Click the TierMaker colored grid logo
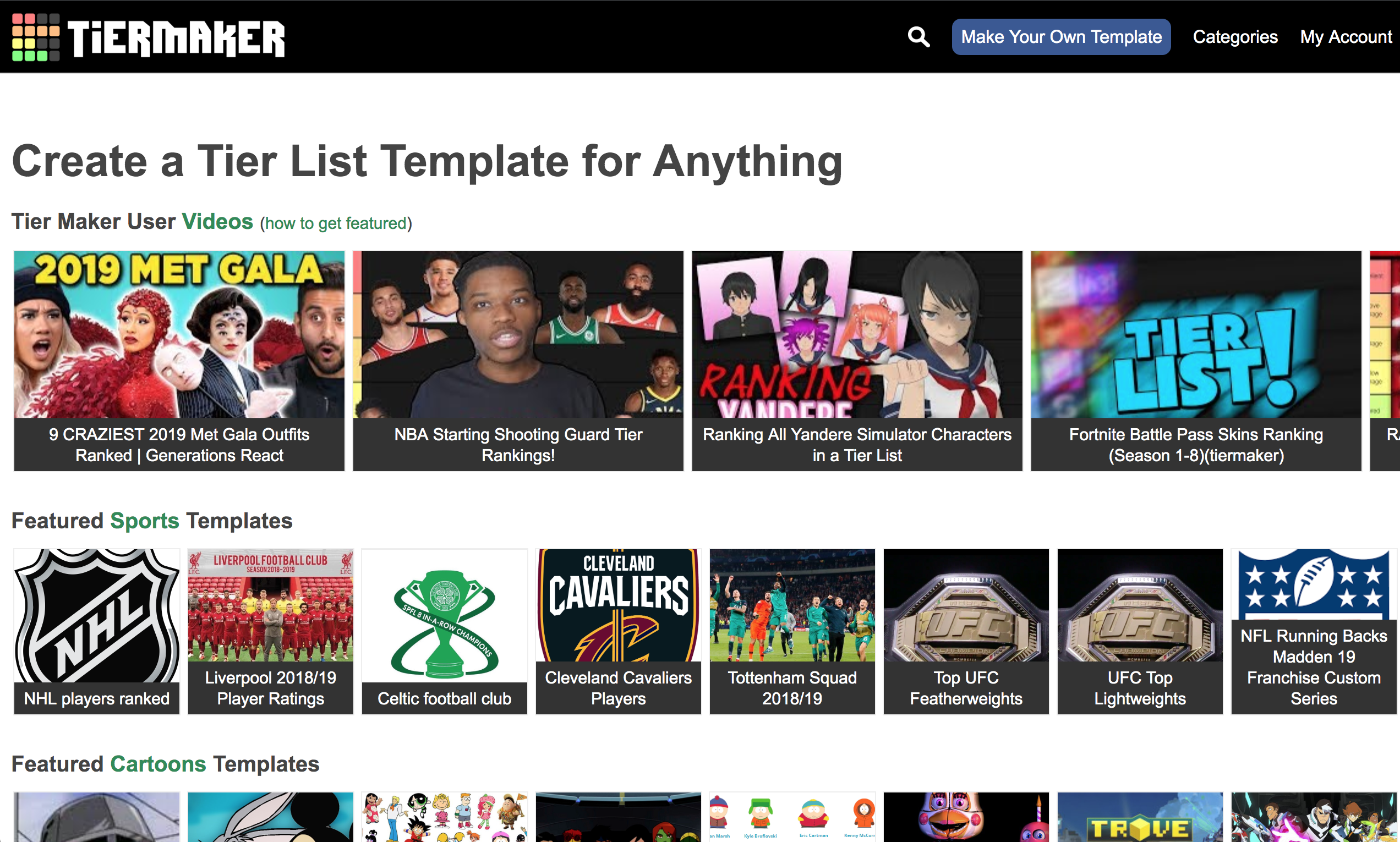This screenshot has width=1400, height=842. (36, 37)
